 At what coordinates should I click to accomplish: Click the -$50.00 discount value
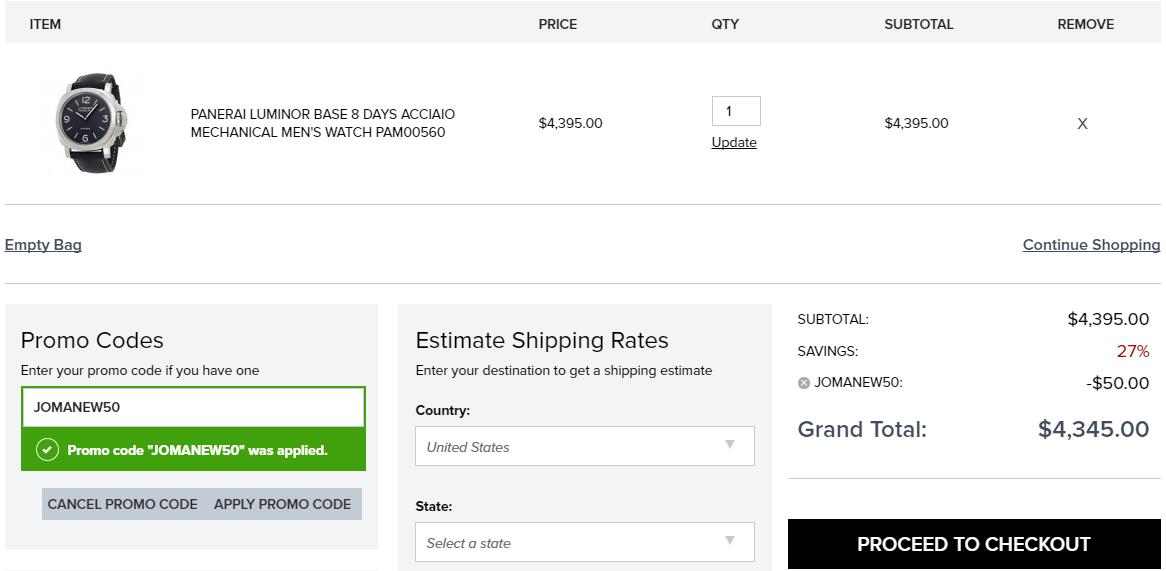[x=1117, y=383]
